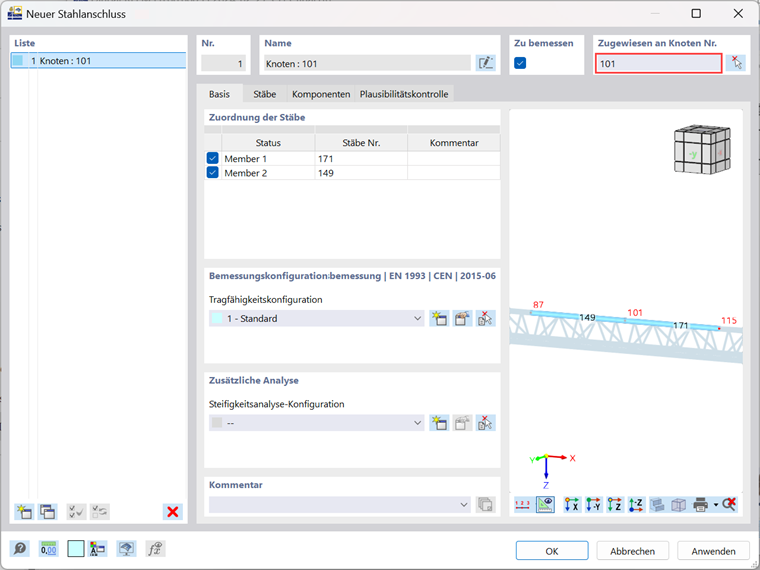Image resolution: width=760 pixels, height=570 pixels.
Task: Confirm with the OK button
Action: coord(552,551)
